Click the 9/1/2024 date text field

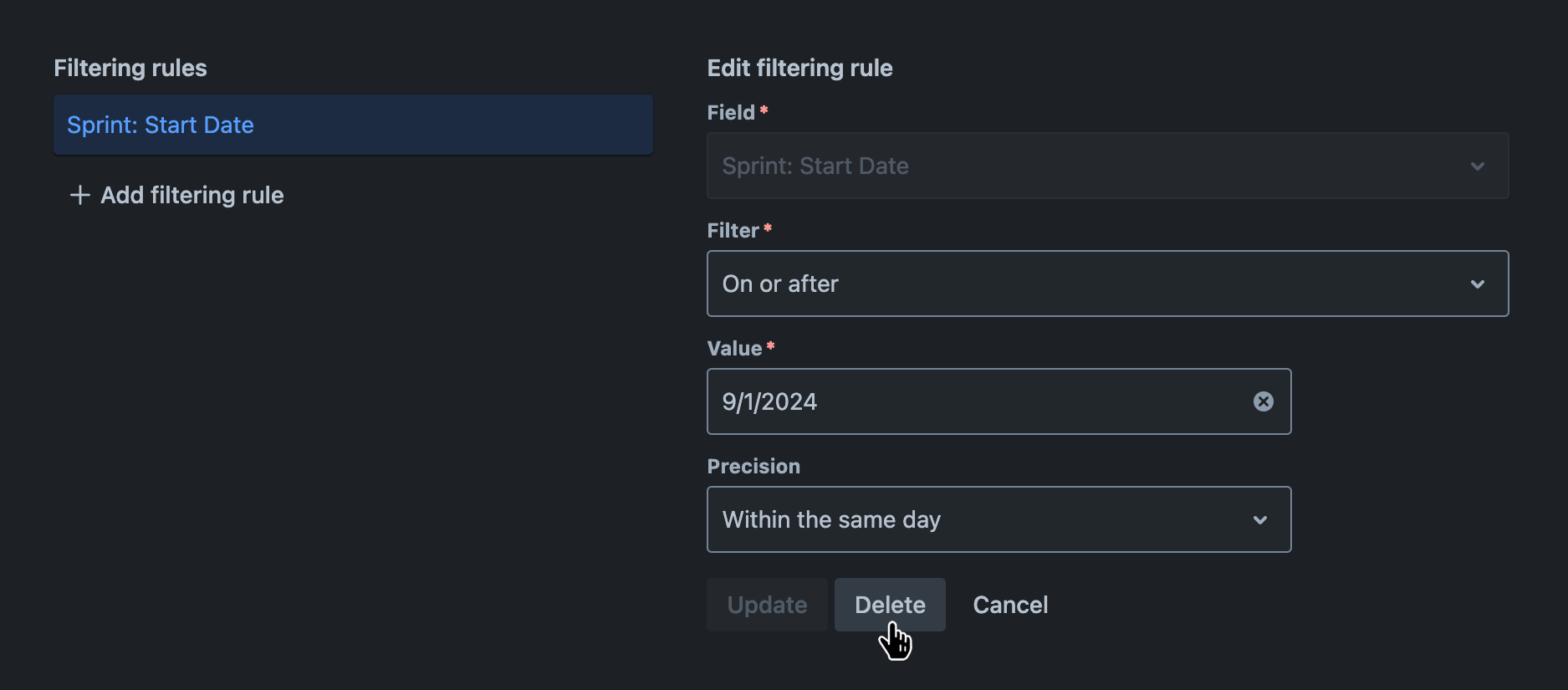769,401
